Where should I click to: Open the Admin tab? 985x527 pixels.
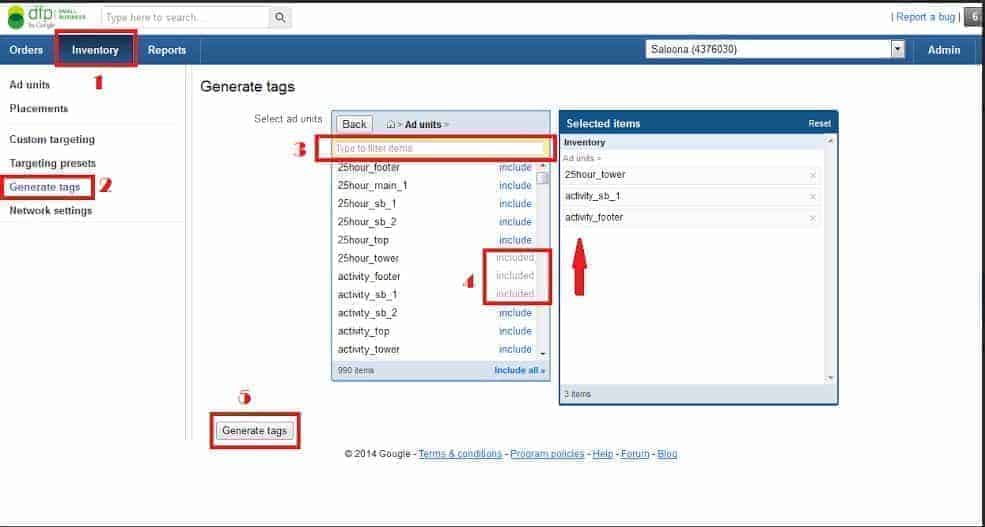pos(944,50)
